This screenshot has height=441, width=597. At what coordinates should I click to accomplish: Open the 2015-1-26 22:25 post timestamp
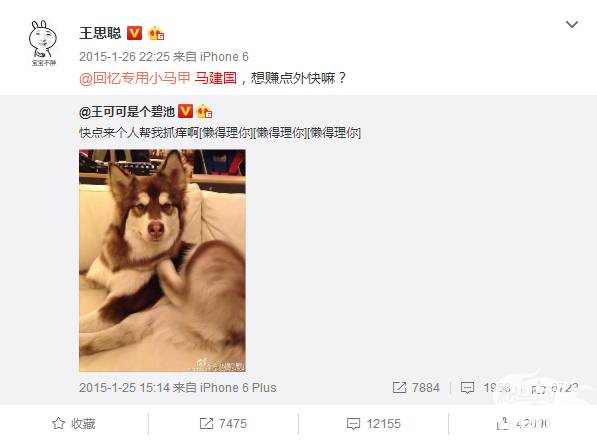point(124,57)
